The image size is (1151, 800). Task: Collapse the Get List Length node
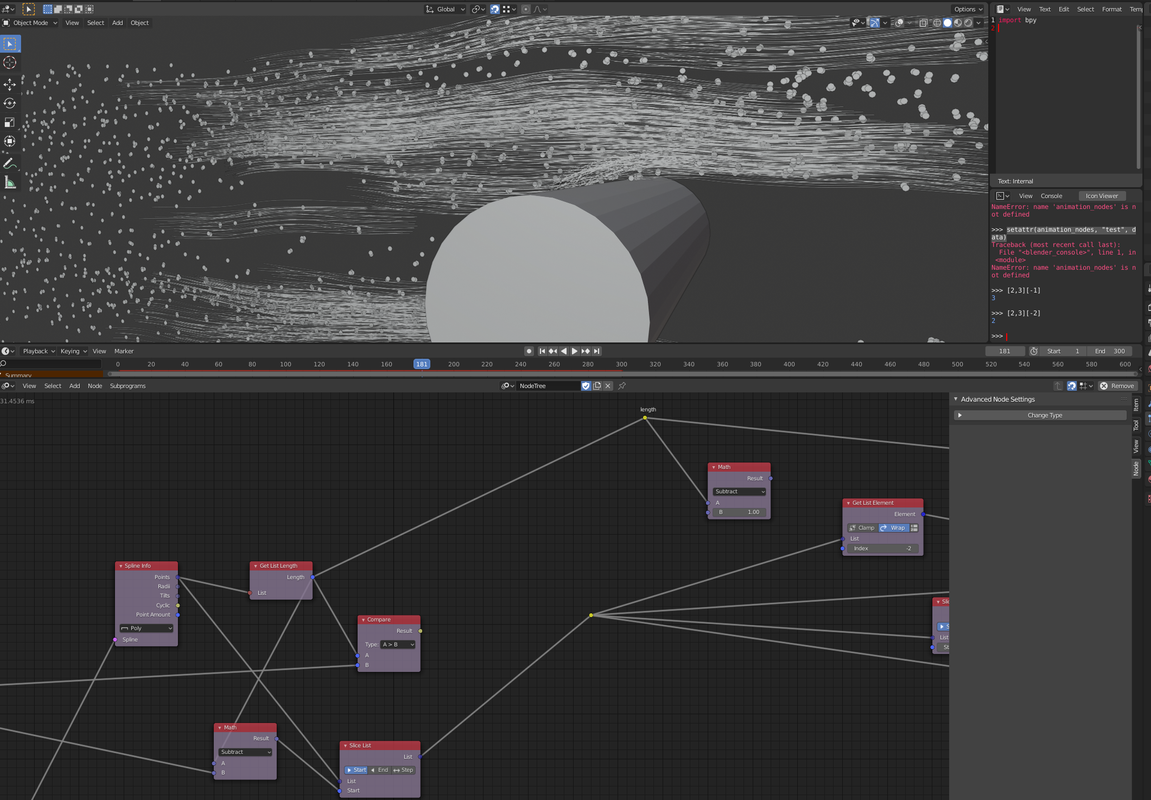(x=255, y=566)
